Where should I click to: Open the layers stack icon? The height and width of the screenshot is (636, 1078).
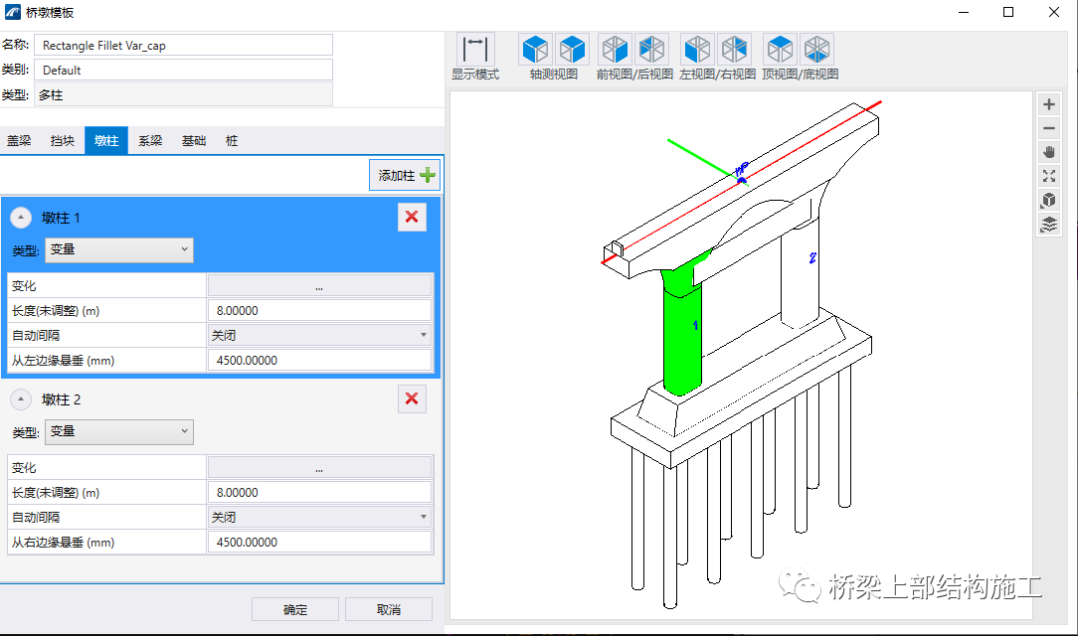point(1048,225)
